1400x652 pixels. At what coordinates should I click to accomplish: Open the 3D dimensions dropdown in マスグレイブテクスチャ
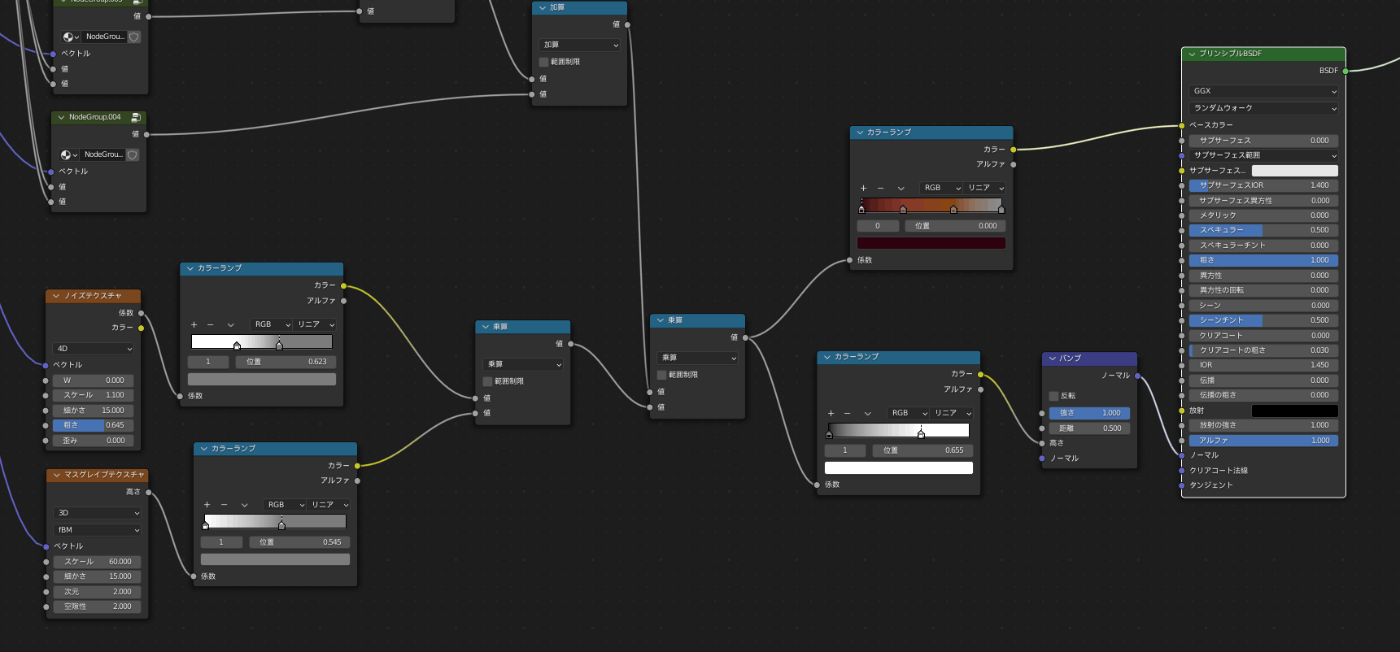click(98, 513)
